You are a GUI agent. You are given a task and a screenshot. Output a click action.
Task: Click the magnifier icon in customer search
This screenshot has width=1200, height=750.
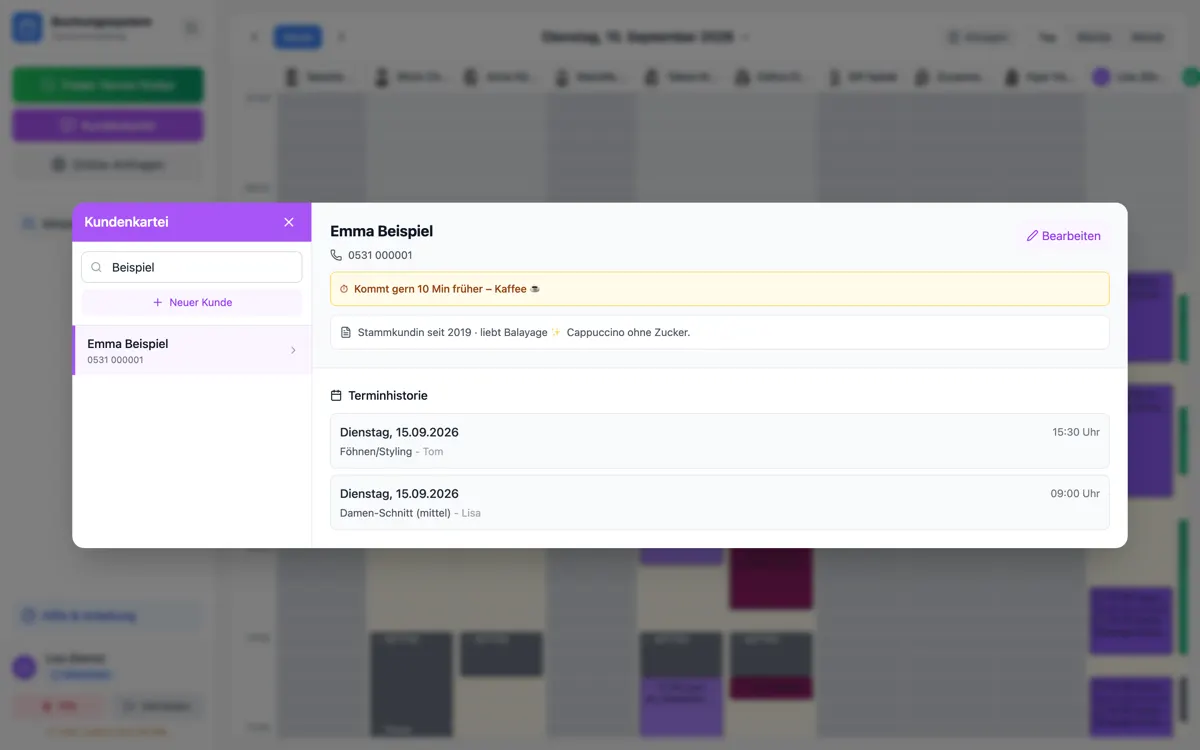97,267
